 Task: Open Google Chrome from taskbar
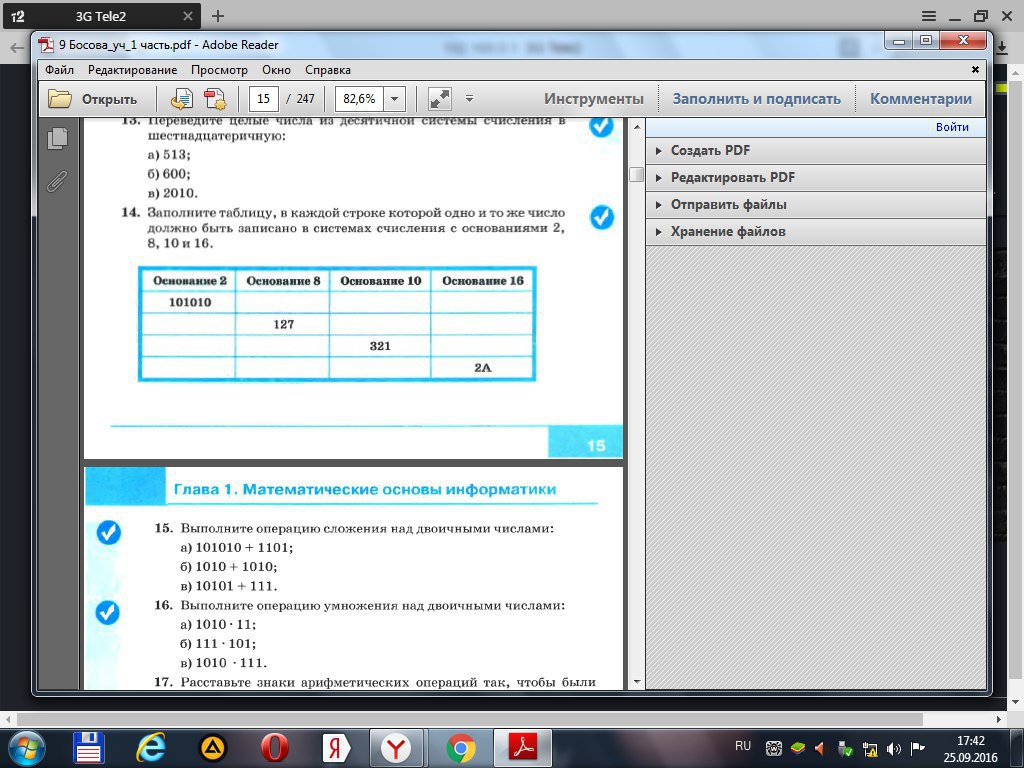click(460, 748)
